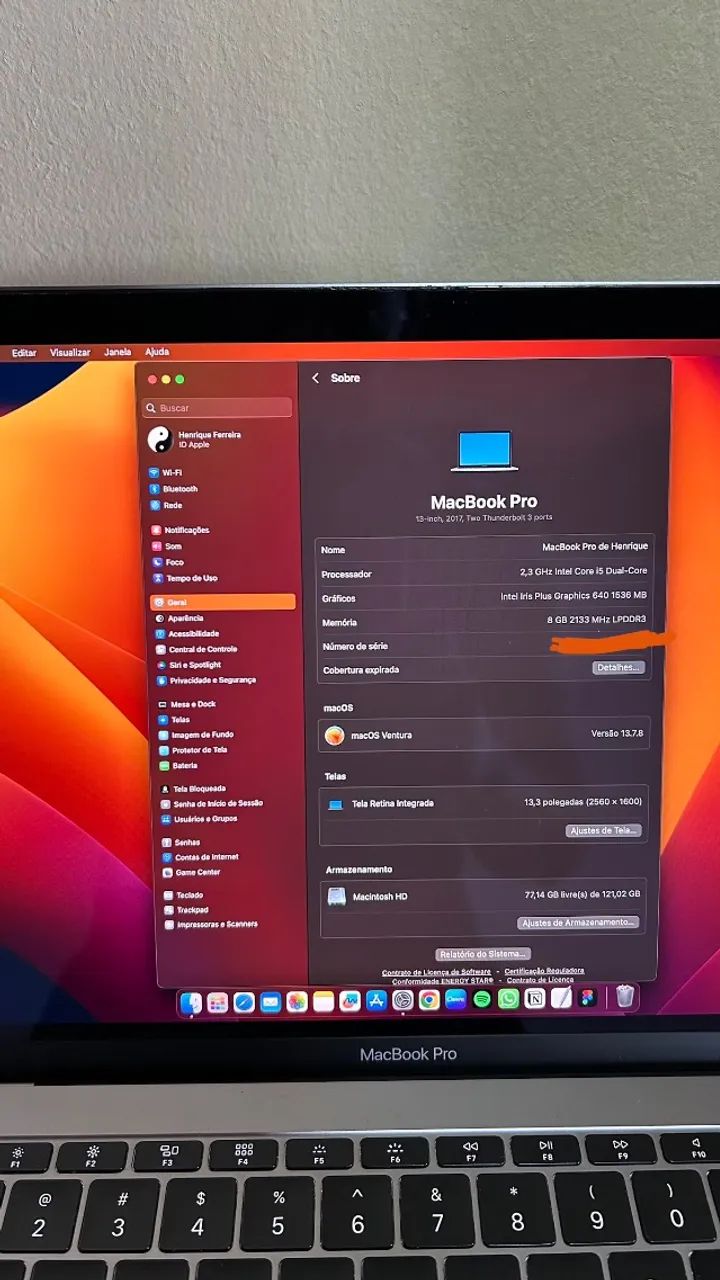Viewport: 720px width, 1280px height.
Task: Open Relatório do Sistema... button
Action: [x=484, y=954]
